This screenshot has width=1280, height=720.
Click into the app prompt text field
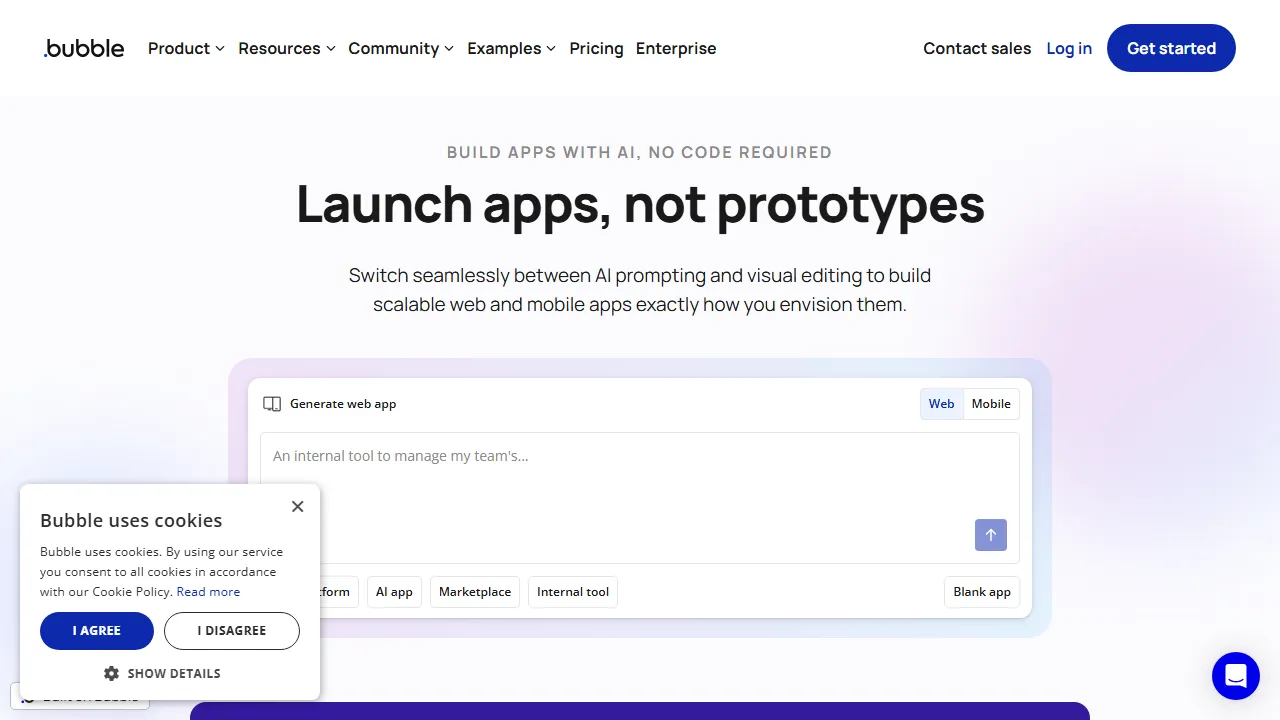[x=640, y=480]
